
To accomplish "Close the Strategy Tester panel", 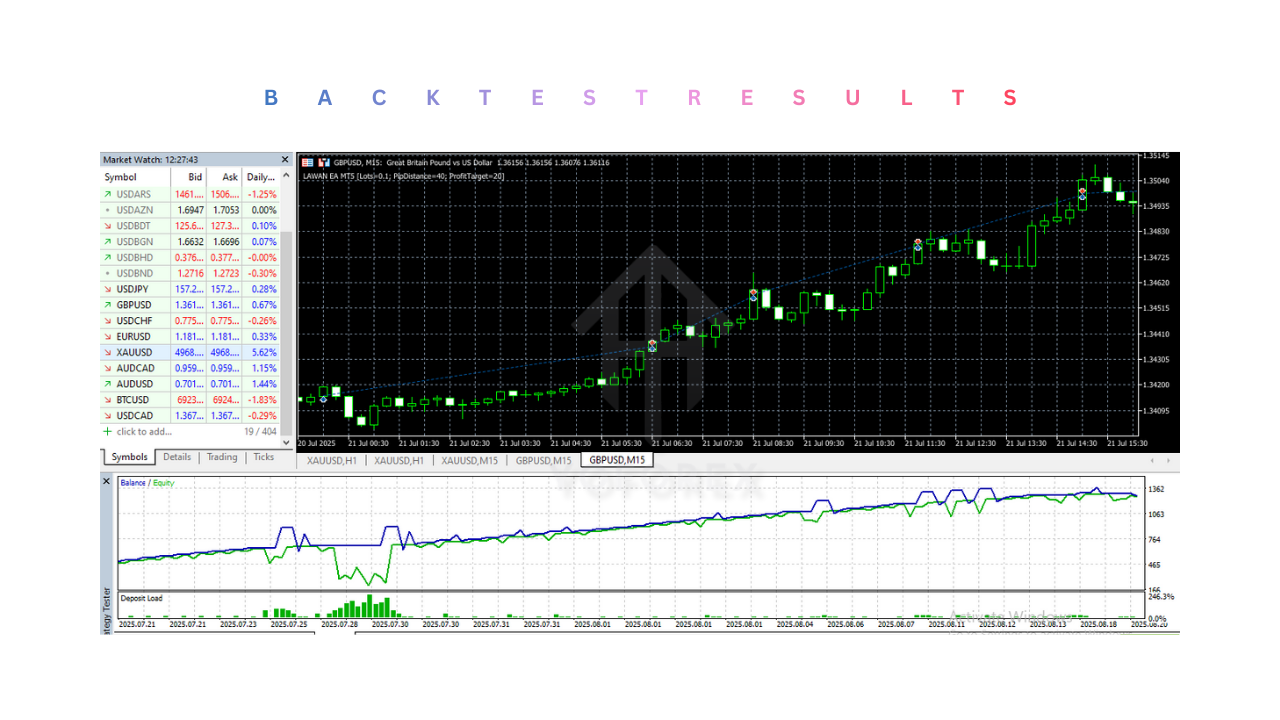I will point(107,481).
